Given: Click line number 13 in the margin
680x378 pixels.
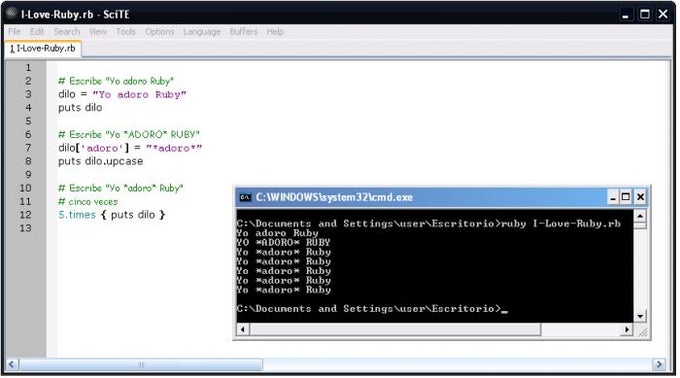Looking at the screenshot, I should coord(25,228).
